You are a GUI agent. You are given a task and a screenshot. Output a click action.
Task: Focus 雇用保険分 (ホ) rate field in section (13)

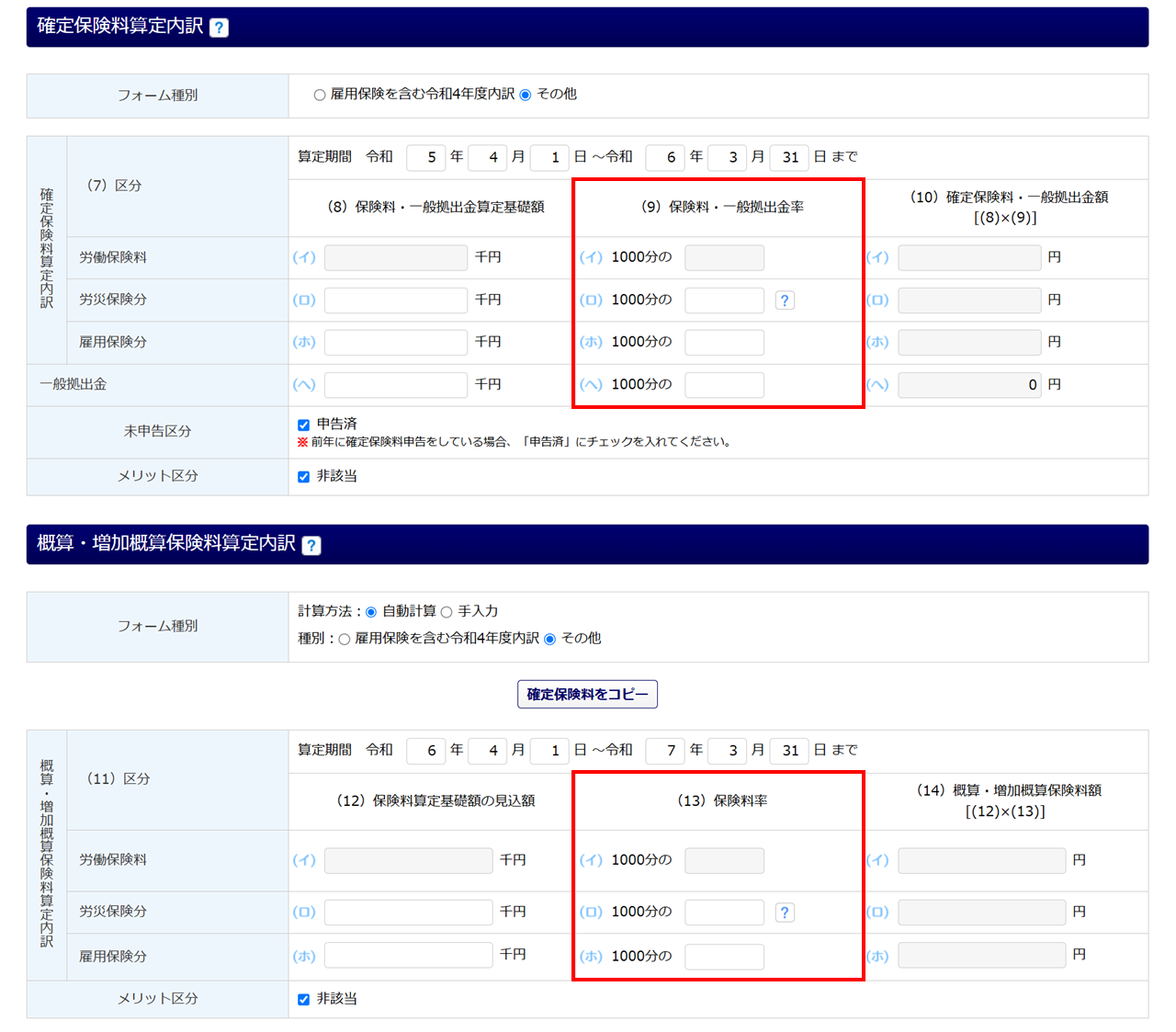click(725, 957)
